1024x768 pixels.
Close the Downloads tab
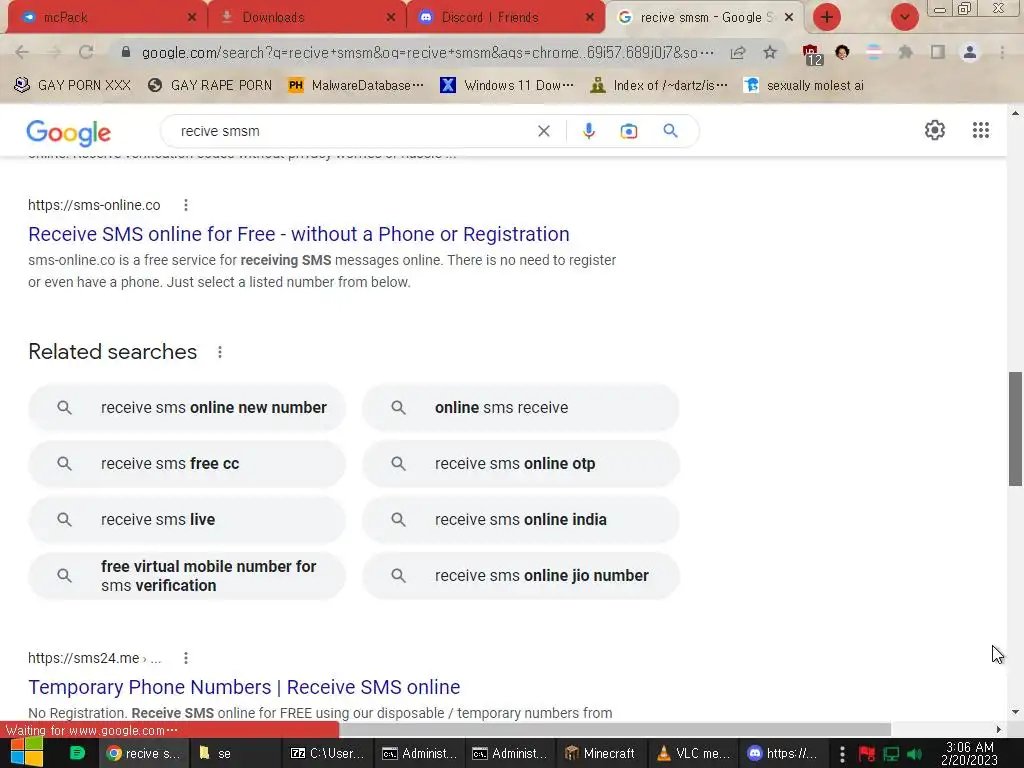[x=391, y=18]
